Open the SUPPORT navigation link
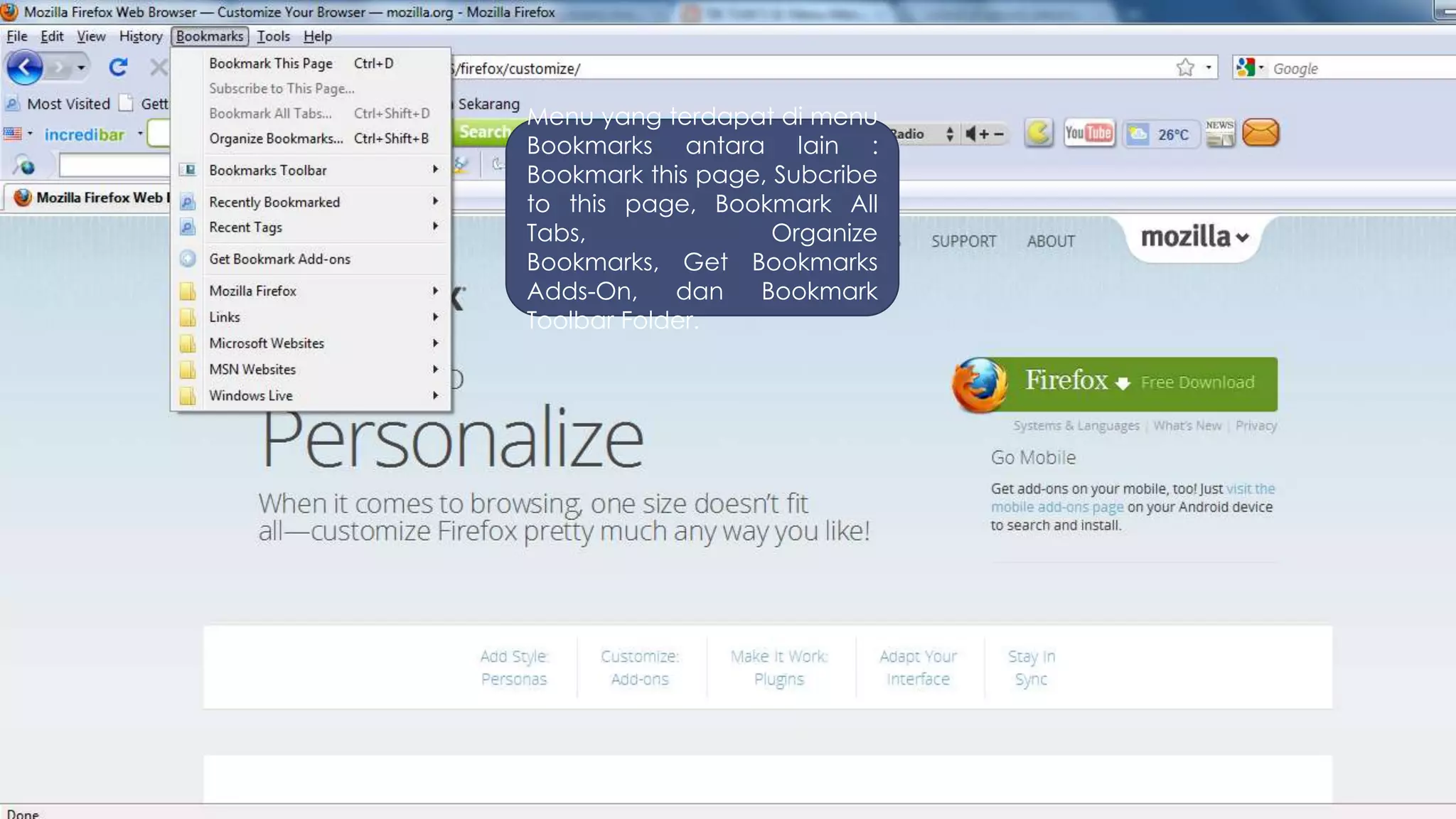This screenshot has height=819, width=1456. (963, 242)
